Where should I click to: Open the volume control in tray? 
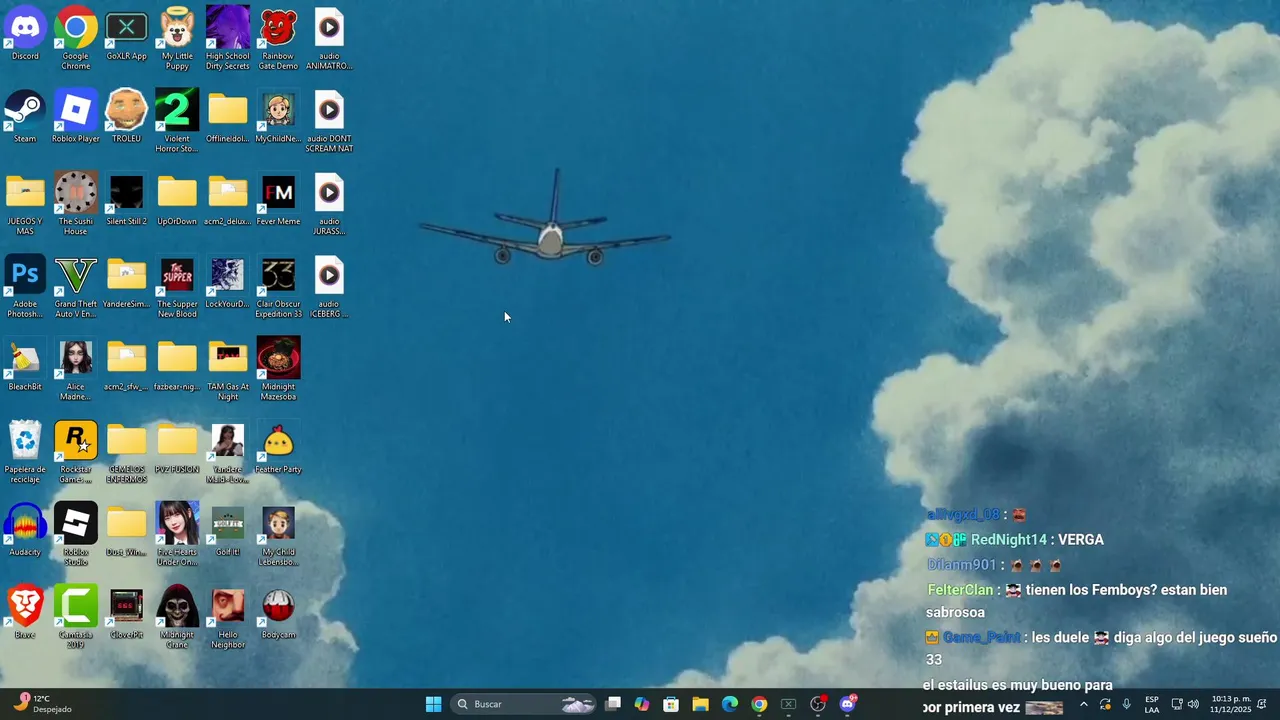(x=1193, y=704)
